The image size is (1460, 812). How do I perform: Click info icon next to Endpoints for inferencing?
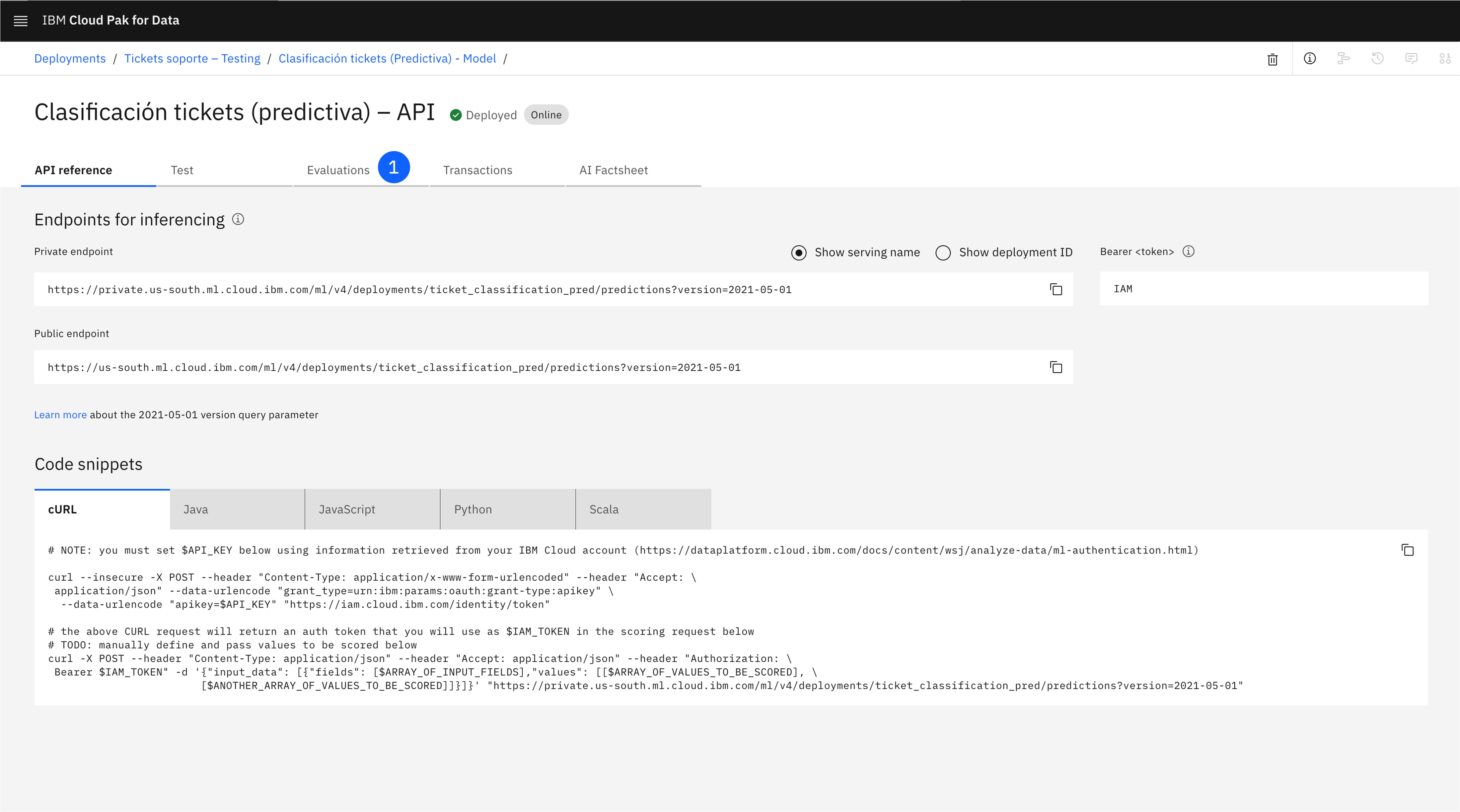pos(238,219)
